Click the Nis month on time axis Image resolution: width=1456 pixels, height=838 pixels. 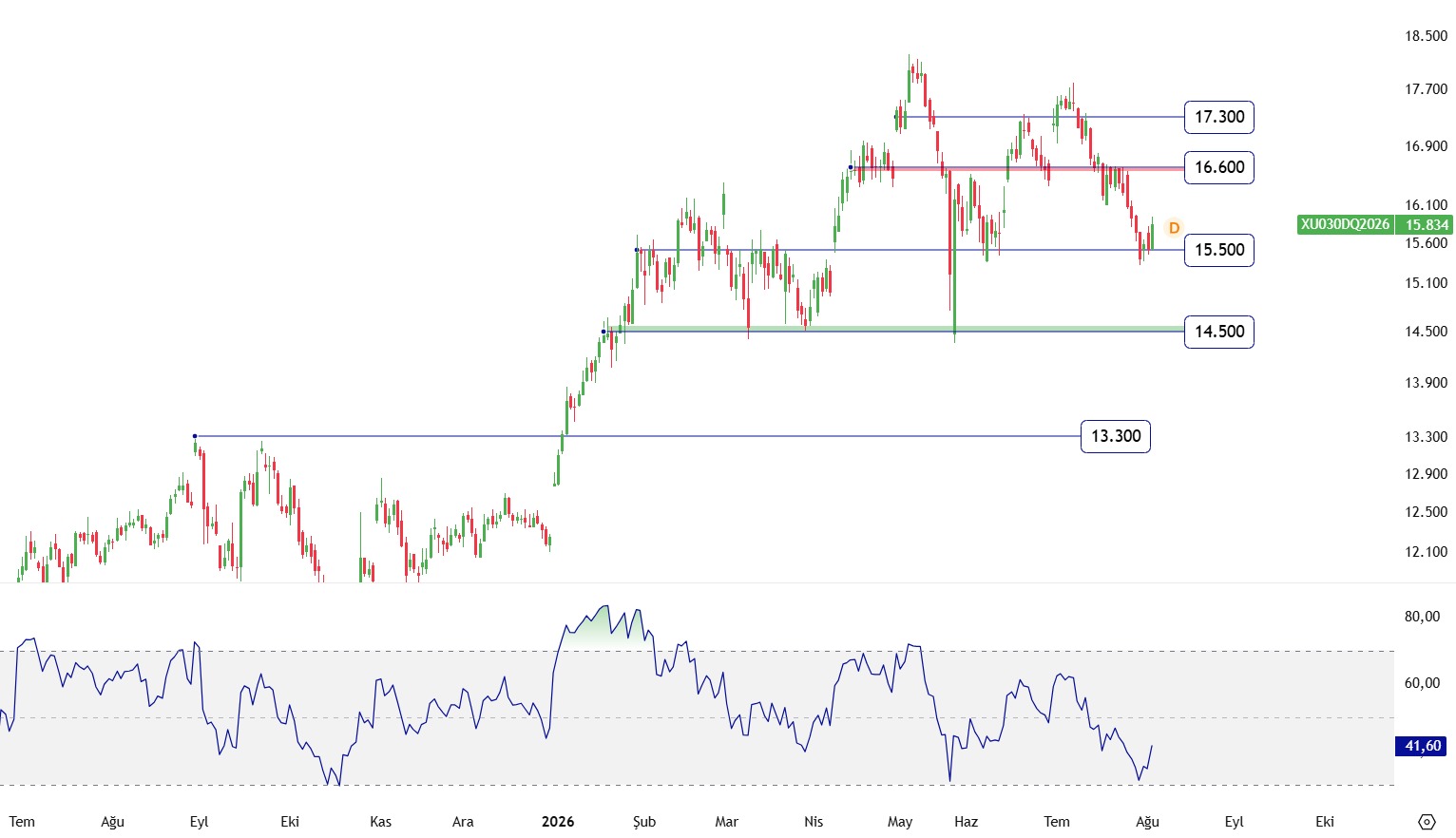[x=814, y=822]
